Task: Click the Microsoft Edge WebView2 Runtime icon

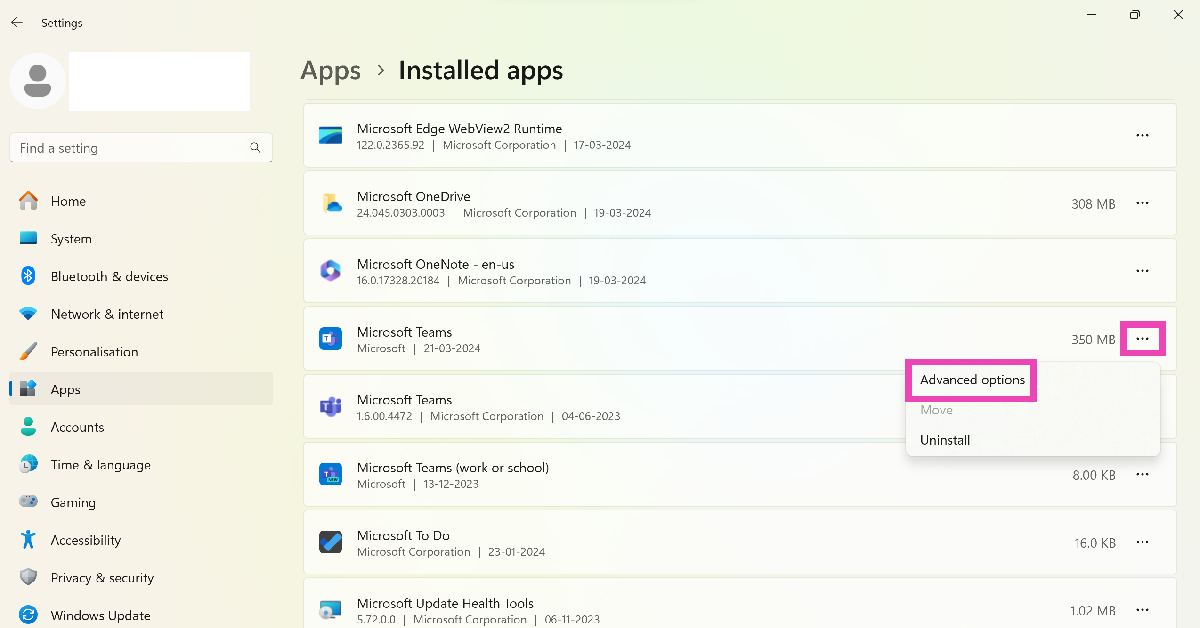Action: 331,135
